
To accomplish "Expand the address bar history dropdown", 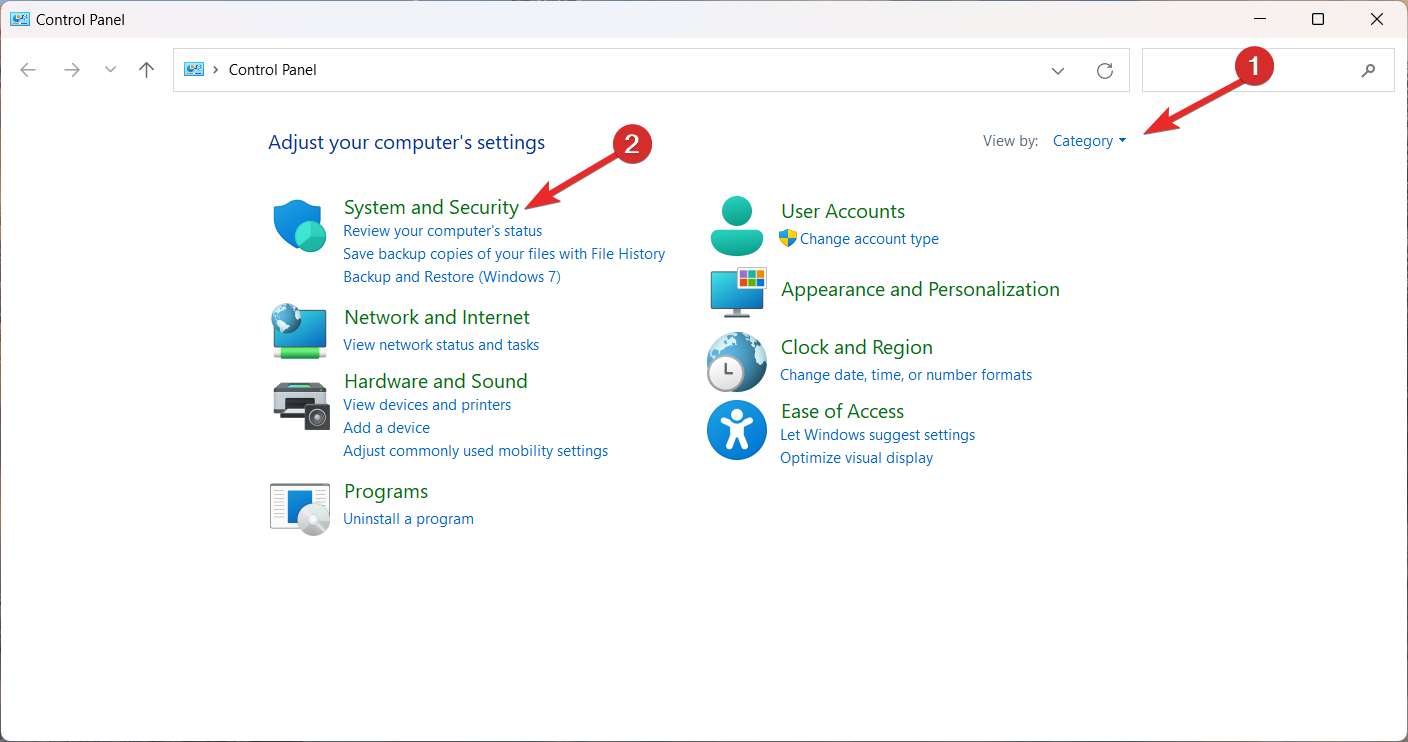I will pos(1058,70).
